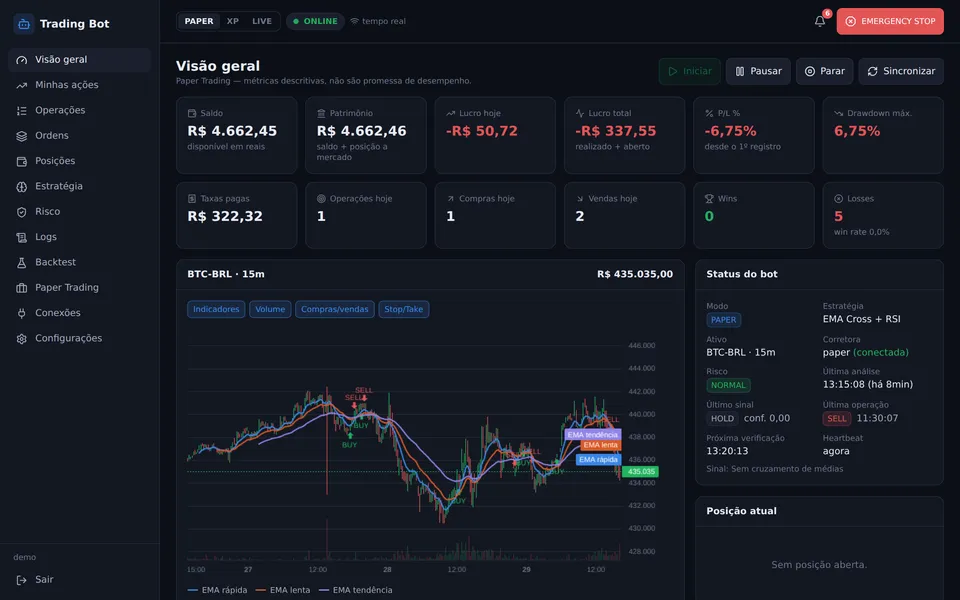Viewport: 960px width, 600px height.
Task: Toggle EMA lenta in chart legend
Action: click(283, 590)
